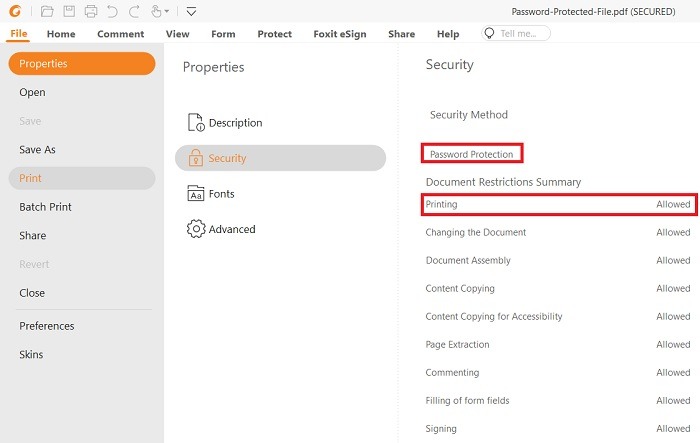Select Properties in the File sidebar
This screenshot has width=700, height=443.
click(82, 63)
